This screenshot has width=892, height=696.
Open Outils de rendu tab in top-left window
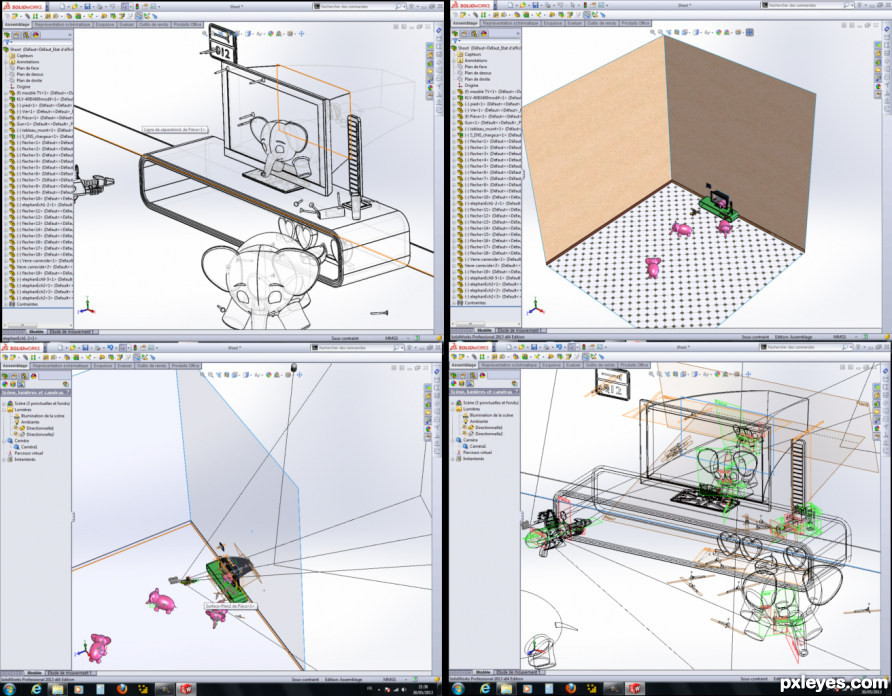154,24
